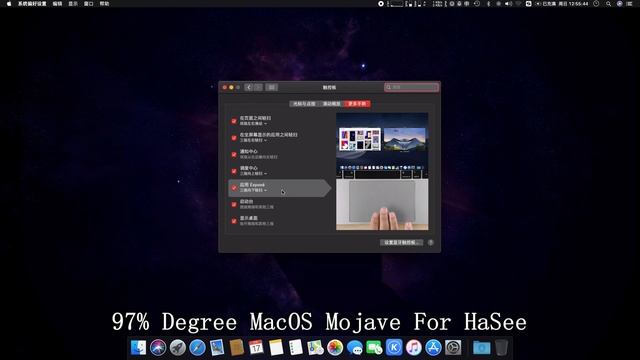Open the blue Downloads folder in Dock
Image resolution: width=640 pixels, height=360 pixels.
[481, 348]
